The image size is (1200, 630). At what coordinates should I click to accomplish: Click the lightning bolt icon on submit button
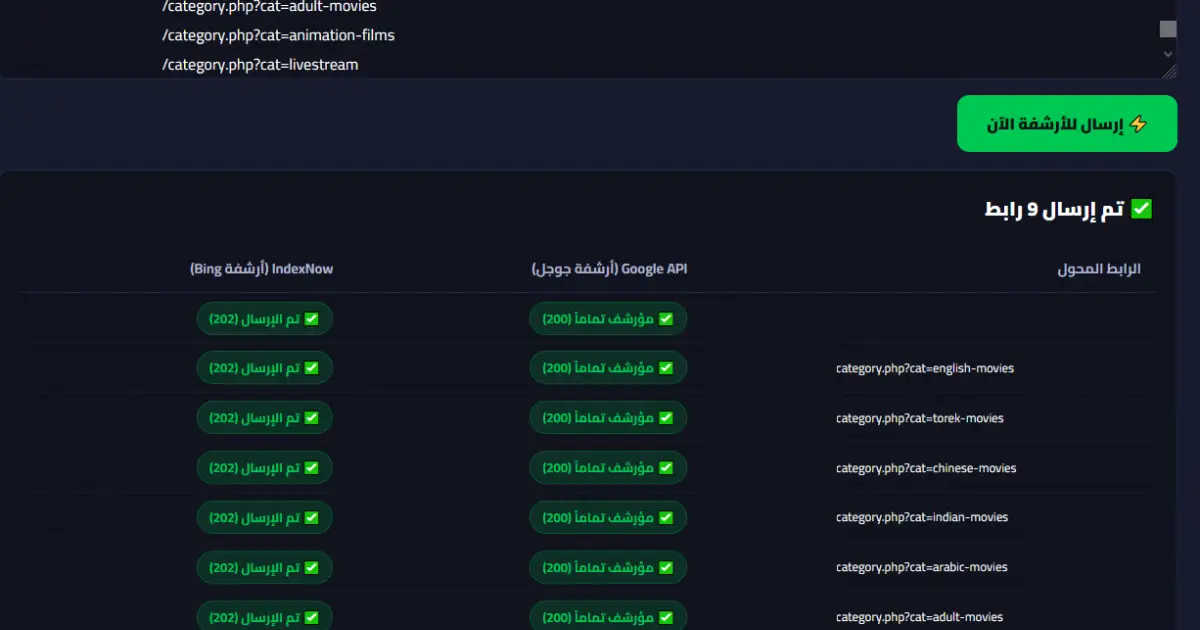[1138, 125]
